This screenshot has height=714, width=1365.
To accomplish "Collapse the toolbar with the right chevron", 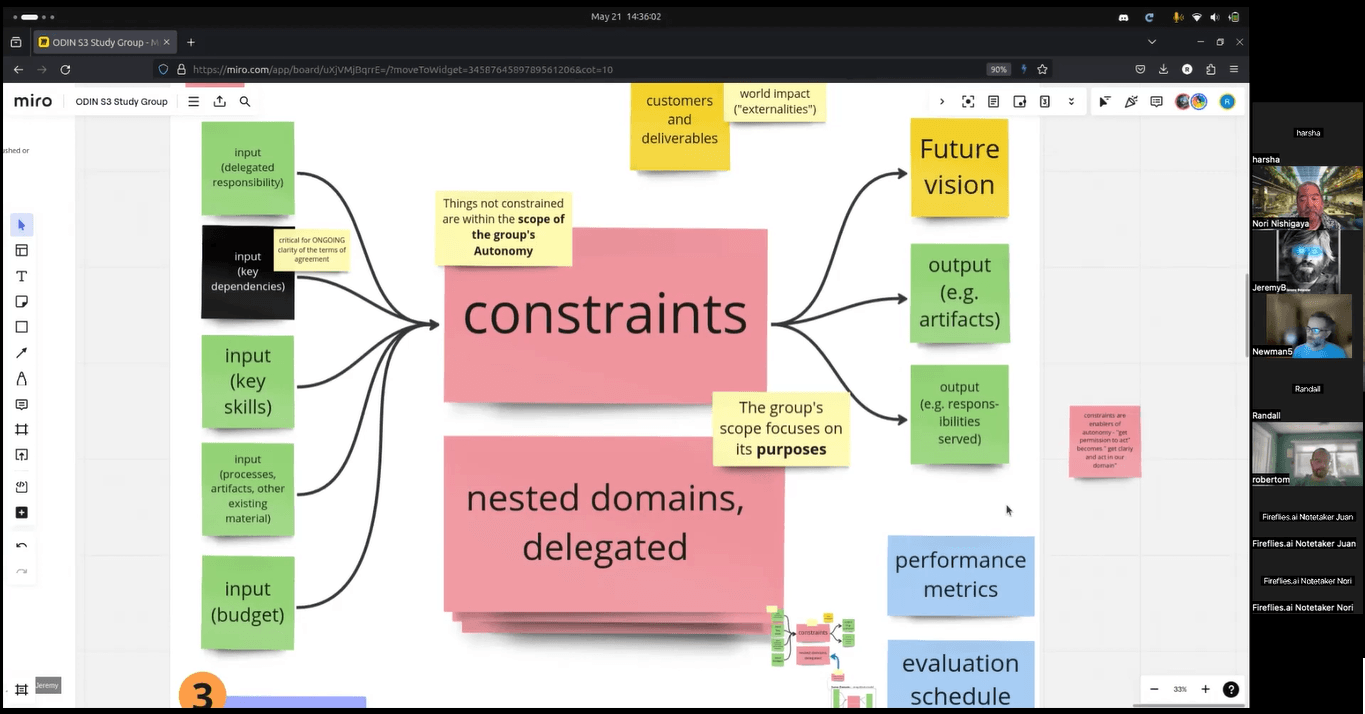I will point(941,101).
